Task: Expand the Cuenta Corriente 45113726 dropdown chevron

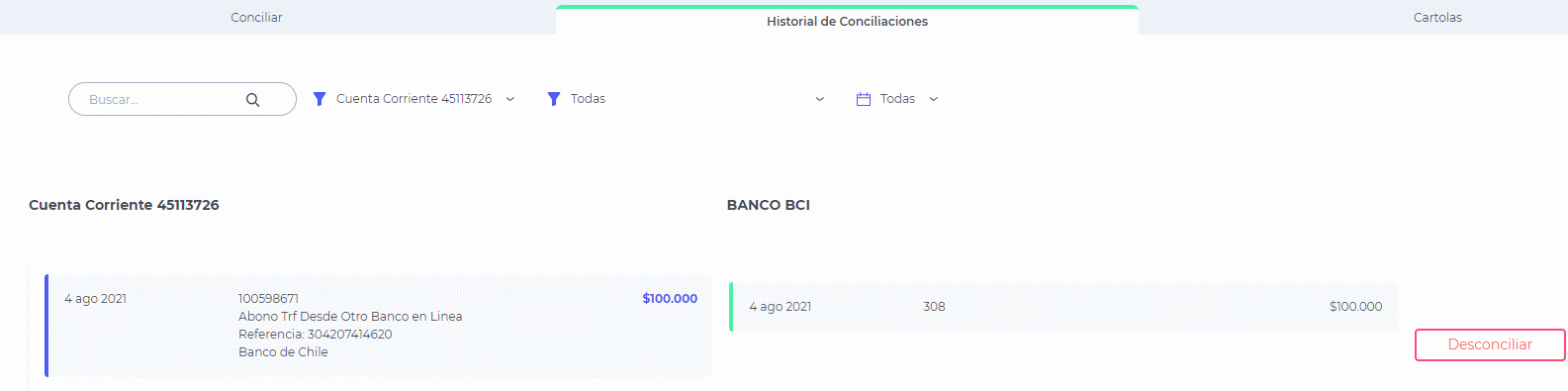Action: pyautogui.click(x=510, y=99)
